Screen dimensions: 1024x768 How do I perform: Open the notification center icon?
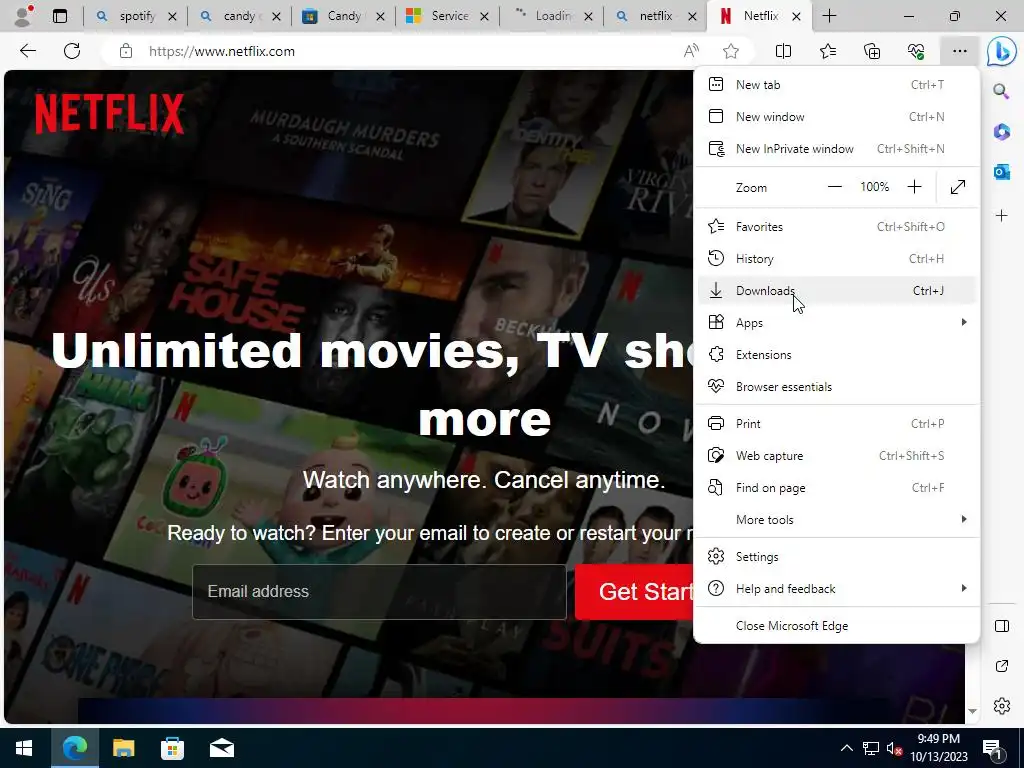point(992,748)
